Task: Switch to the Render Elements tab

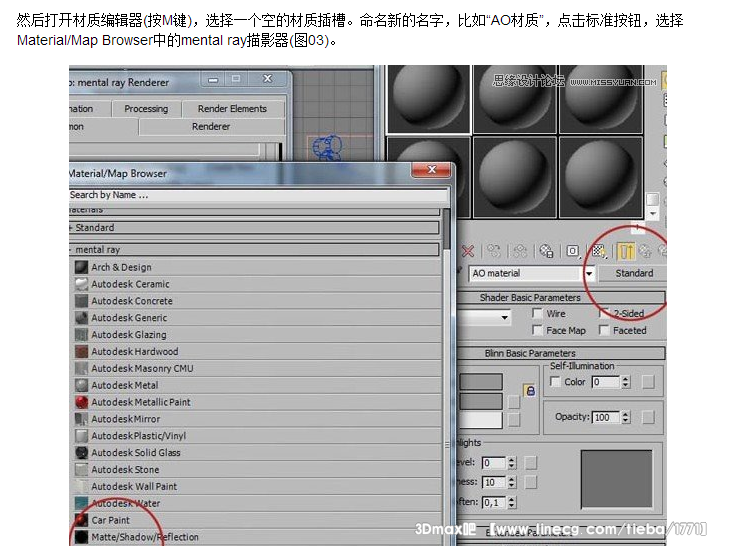Action: [232, 109]
